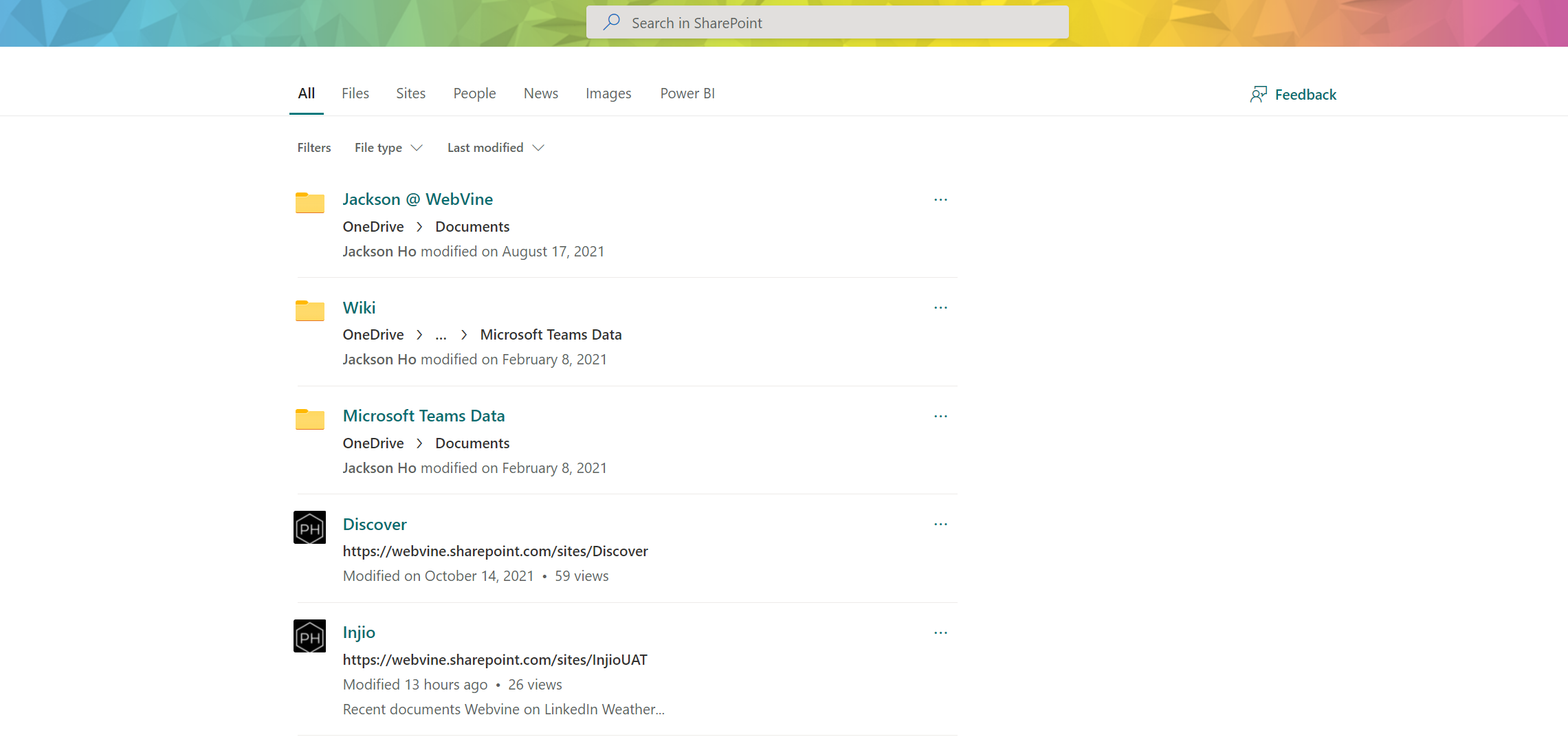Click the Feedback link text
Screen dimensions: 1568x737
[x=1305, y=95]
